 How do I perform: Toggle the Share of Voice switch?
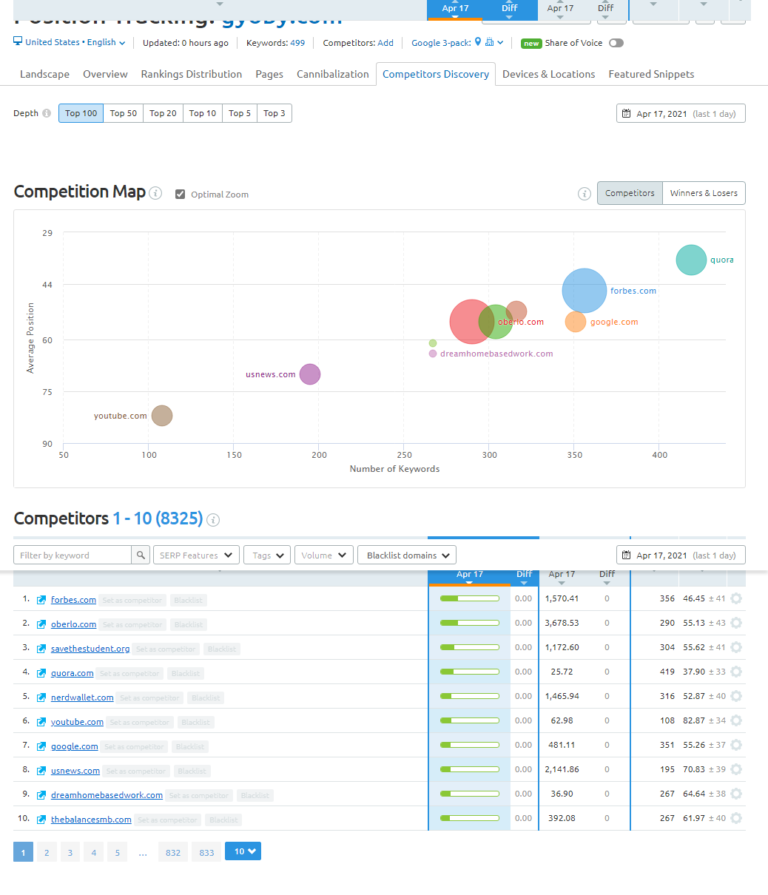coord(616,43)
